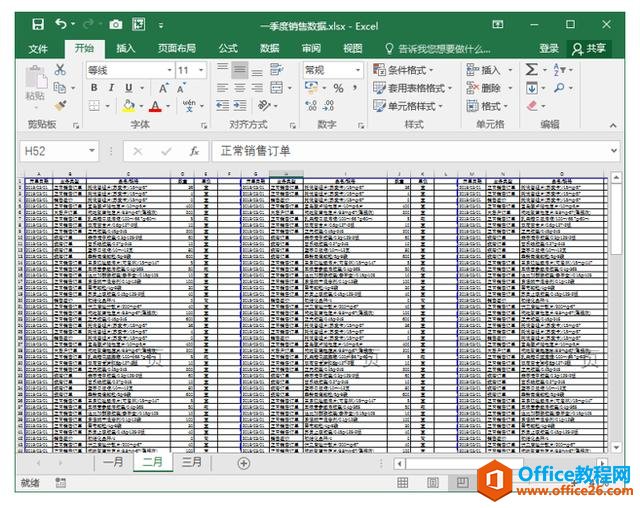Click the camera icon in quick access toolbar

tap(116, 25)
